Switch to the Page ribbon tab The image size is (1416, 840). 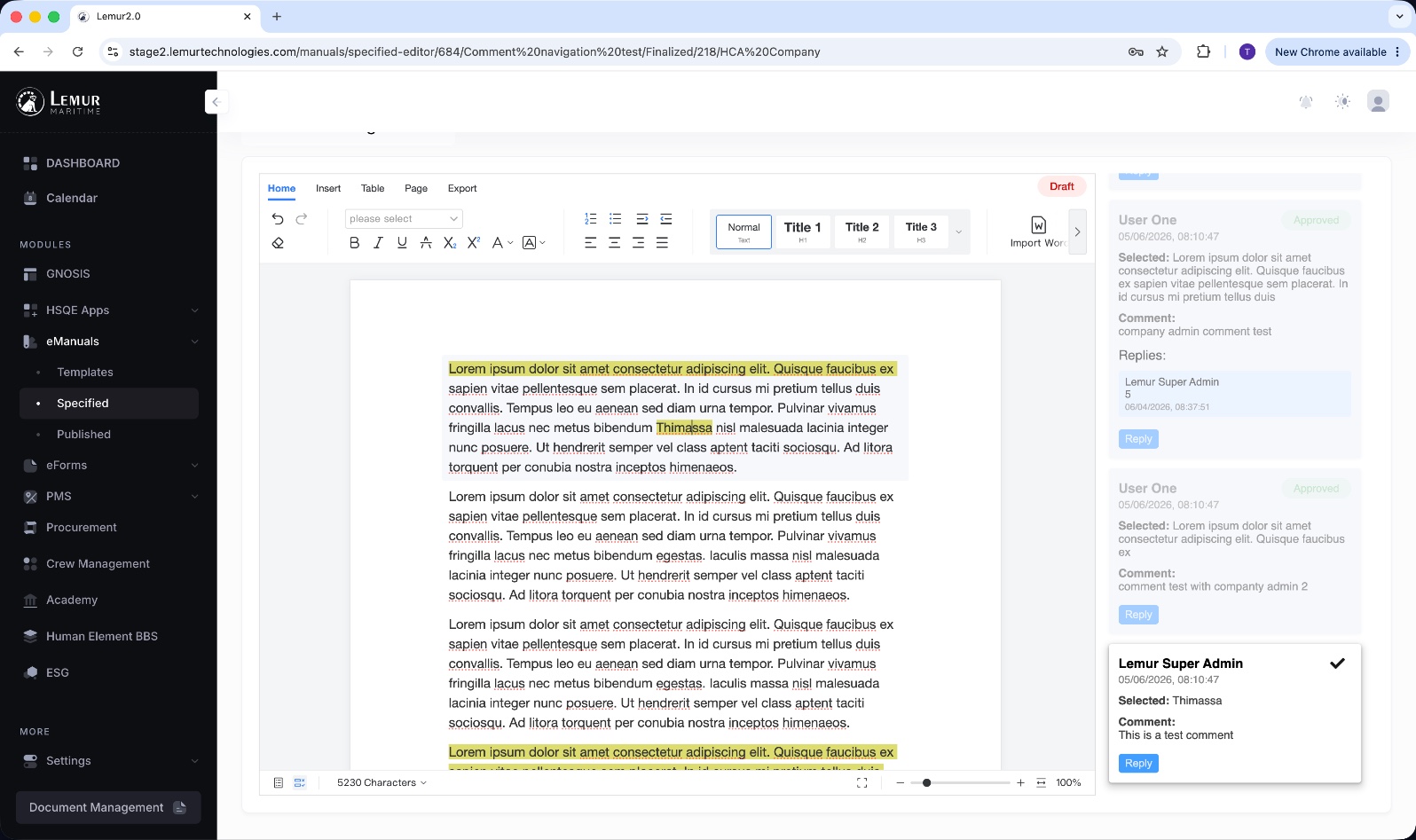coord(416,188)
